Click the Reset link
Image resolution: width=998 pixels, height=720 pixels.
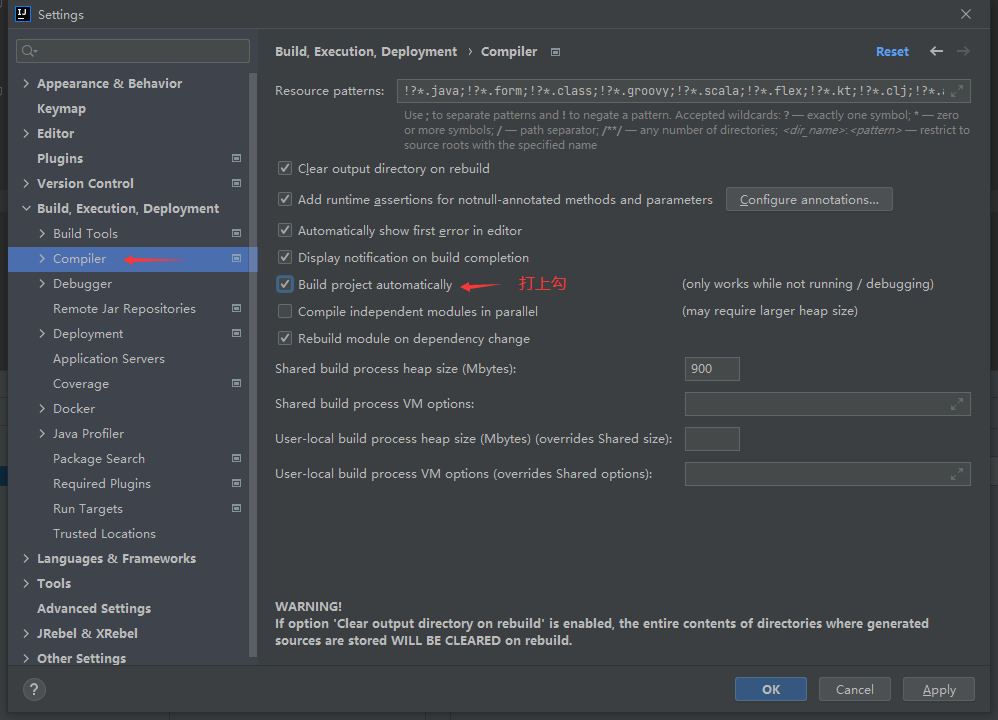[892, 52]
